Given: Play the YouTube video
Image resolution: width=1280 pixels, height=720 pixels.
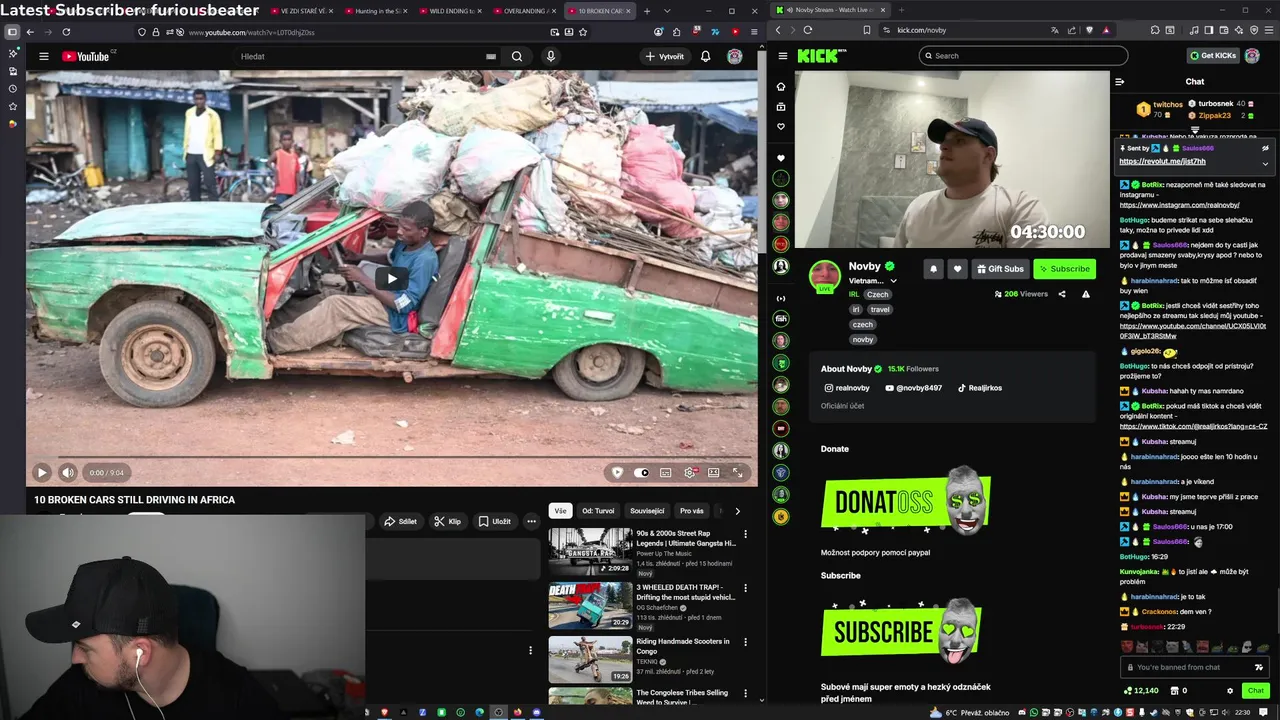Looking at the screenshot, I should point(41,472).
